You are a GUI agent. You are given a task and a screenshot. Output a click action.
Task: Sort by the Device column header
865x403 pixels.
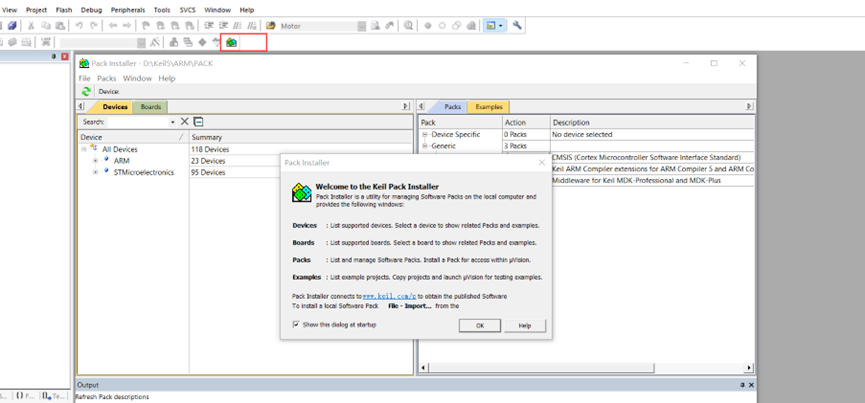pyautogui.click(x=132, y=137)
